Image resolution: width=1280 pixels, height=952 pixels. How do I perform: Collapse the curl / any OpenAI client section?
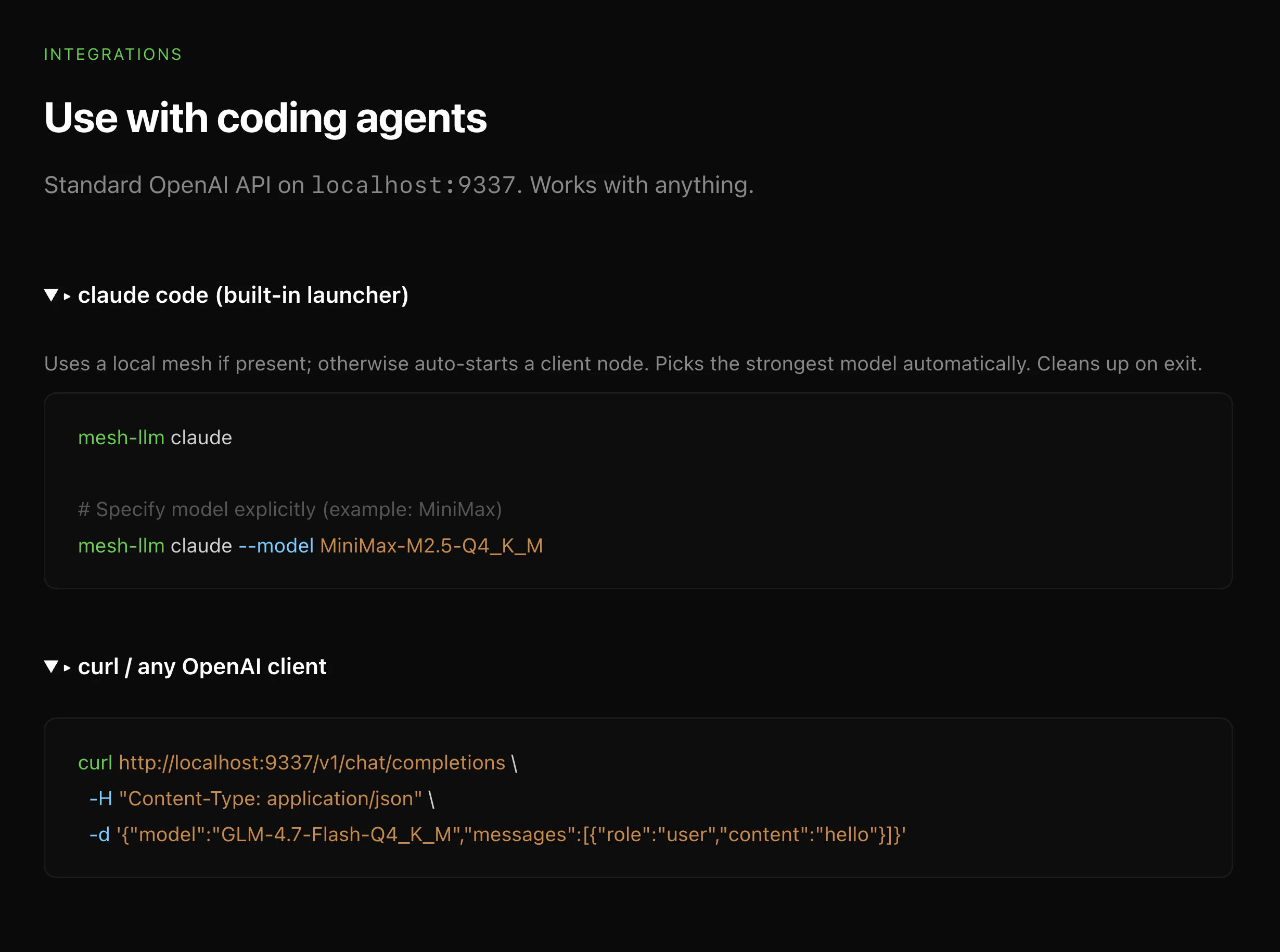point(52,667)
